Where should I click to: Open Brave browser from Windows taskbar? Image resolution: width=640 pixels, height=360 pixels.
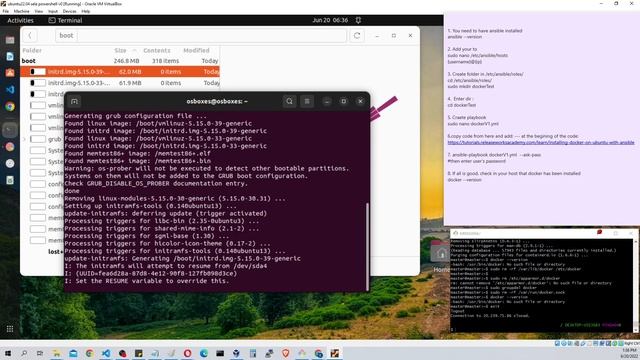pyautogui.click(x=285, y=353)
